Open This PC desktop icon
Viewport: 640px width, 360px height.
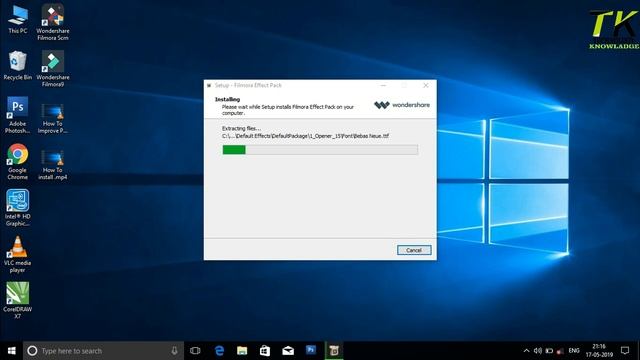[18, 20]
